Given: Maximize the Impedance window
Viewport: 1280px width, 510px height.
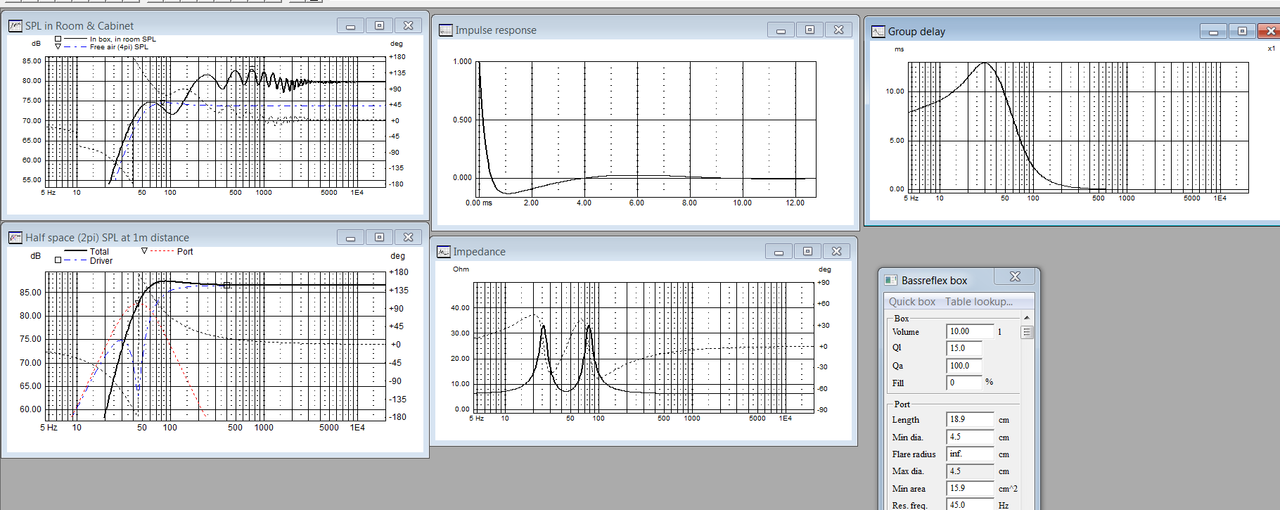Looking at the screenshot, I should click(x=808, y=252).
